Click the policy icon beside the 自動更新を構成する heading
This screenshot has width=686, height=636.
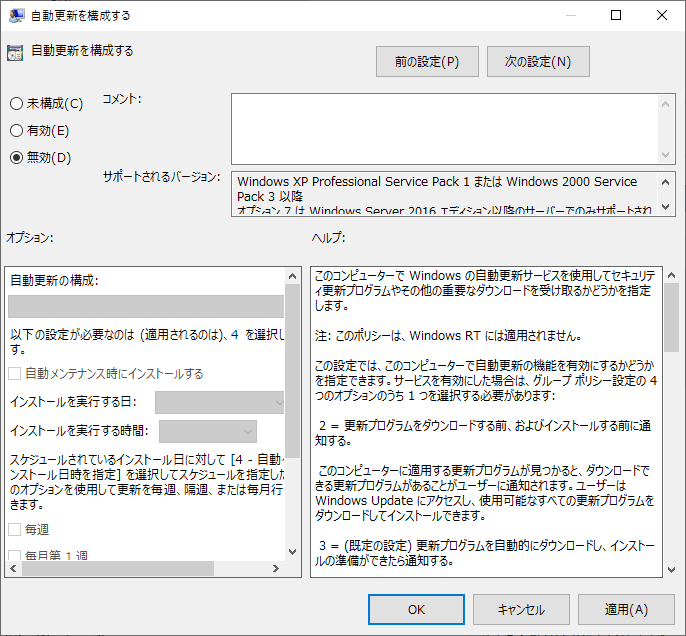(x=15, y=53)
